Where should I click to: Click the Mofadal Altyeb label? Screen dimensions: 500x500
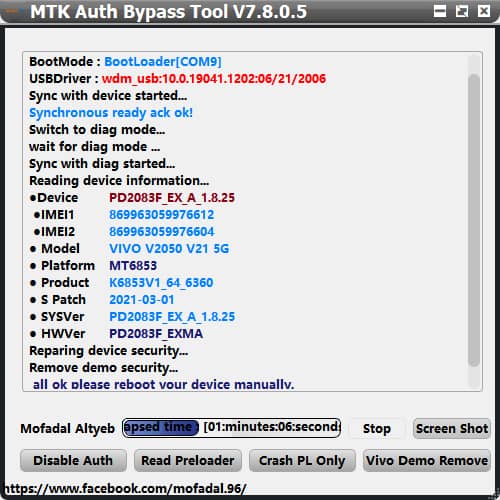tap(68, 429)
